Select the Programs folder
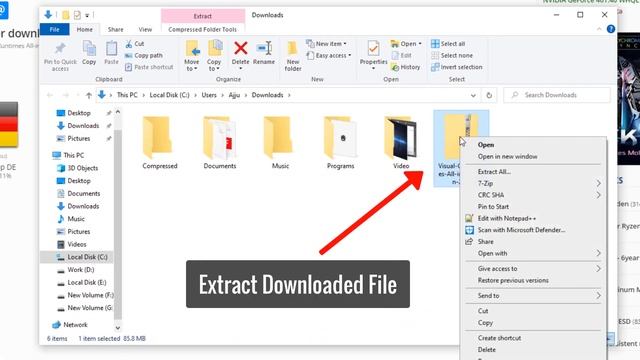The height and width of the screenshot is (360, 640). pyautogui.click(x=340, y=142)
